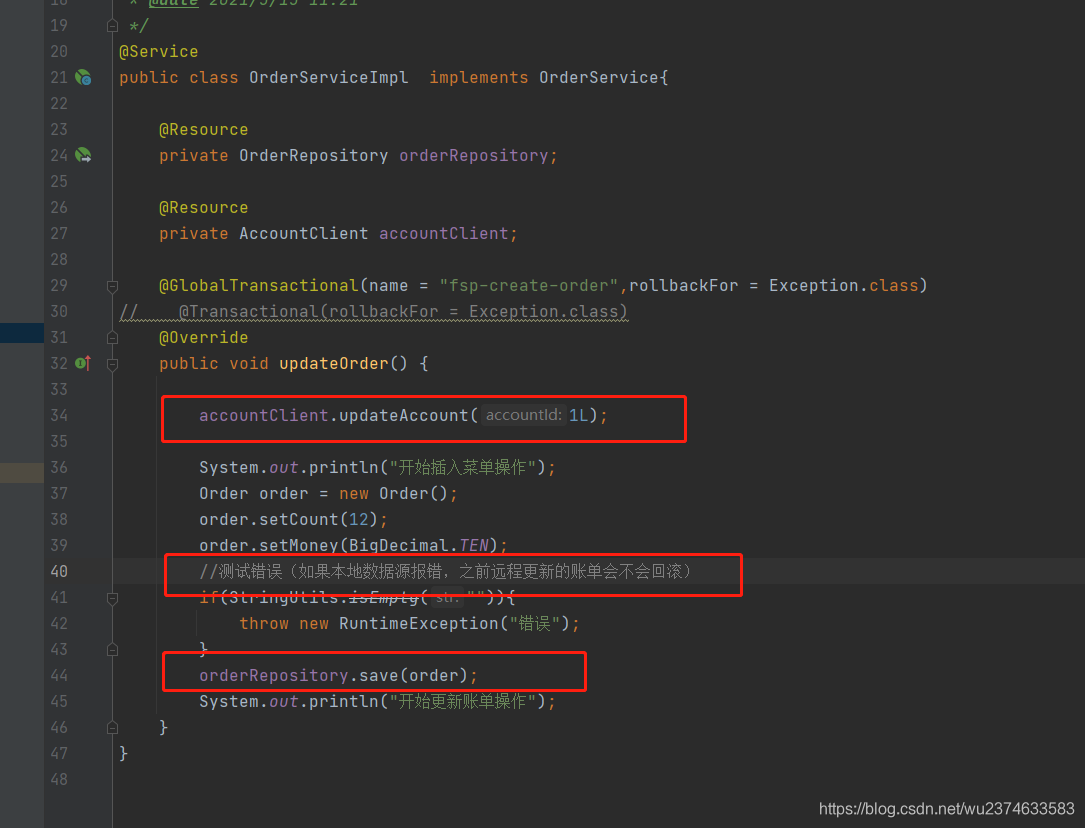Click the @Resource annotation on line 26

coord(203,208)
